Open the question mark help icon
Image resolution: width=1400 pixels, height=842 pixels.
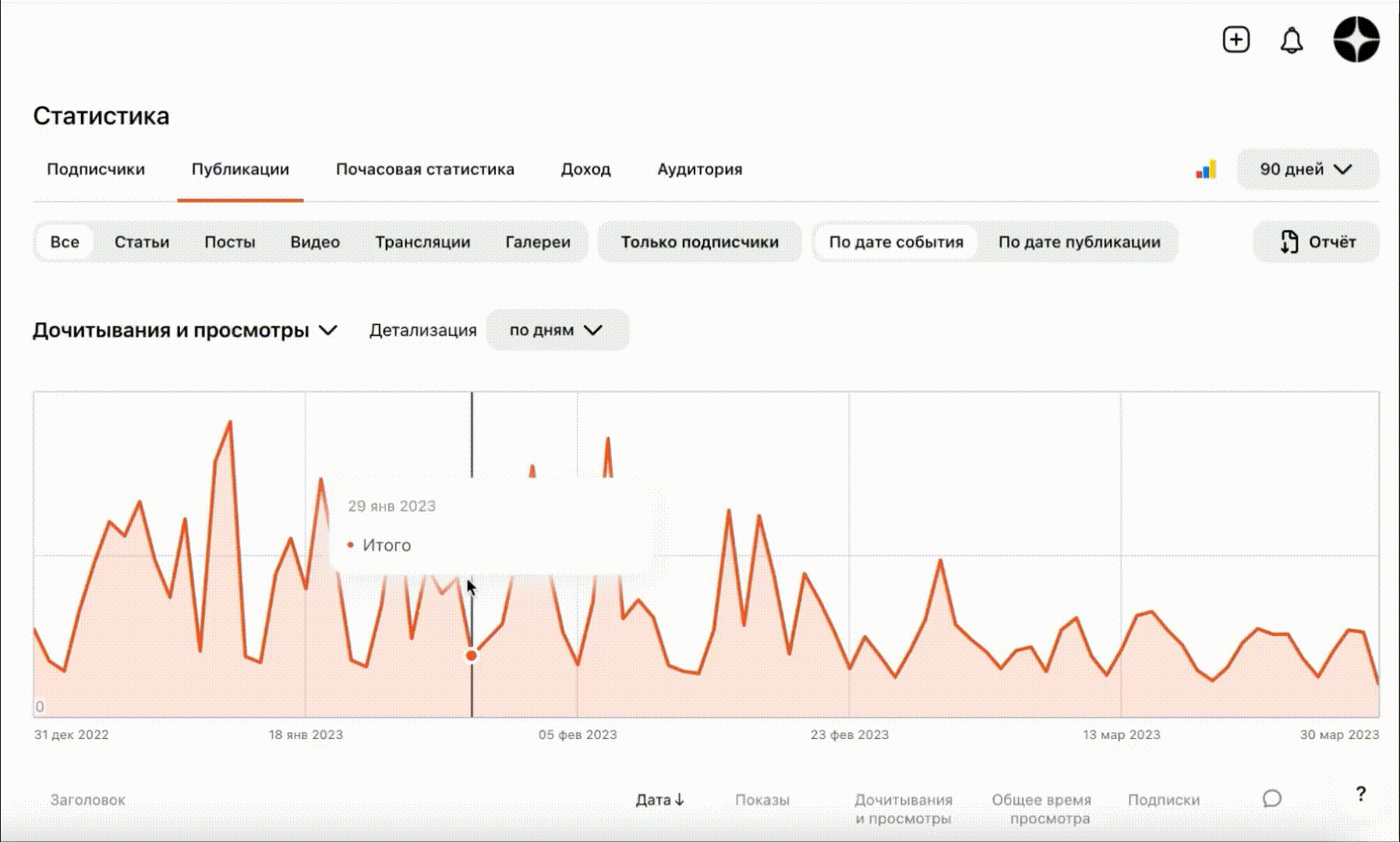coord(1360,794)
